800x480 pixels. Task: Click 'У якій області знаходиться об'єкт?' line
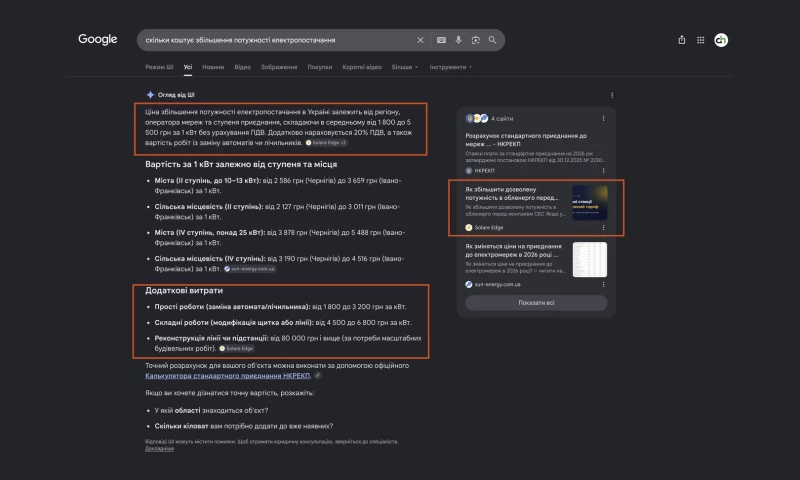click(x=211, y=410)
